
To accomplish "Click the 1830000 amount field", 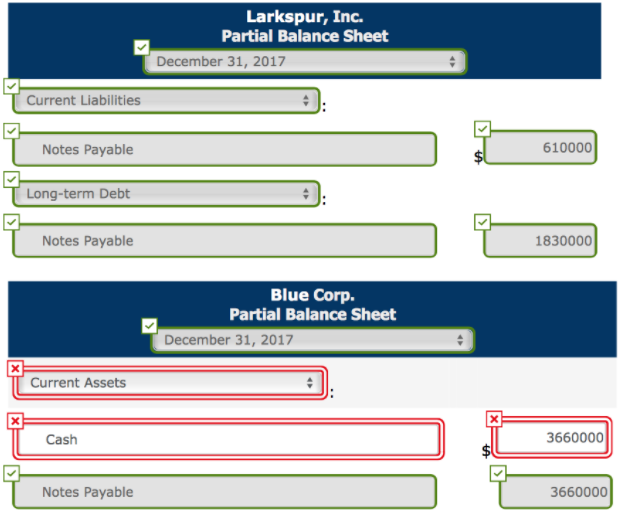I will click(x=540, y=240).
